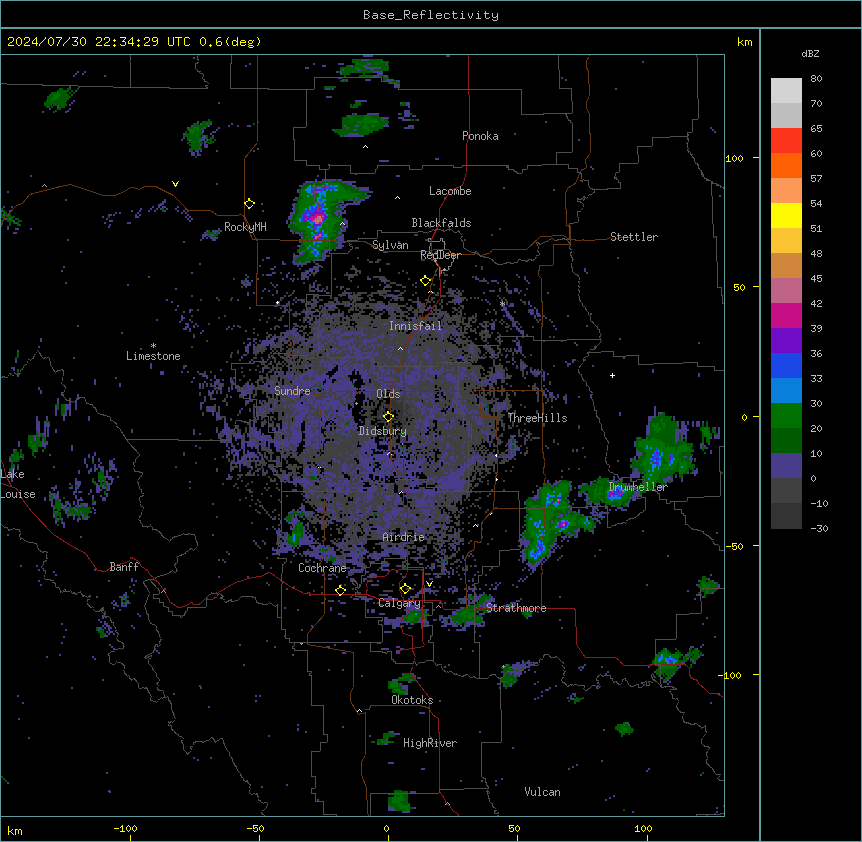Image resolution: width=862 pixels, height=842 pixels.
Task: Select the slate indigo swatch between 10 and 0
Action: pyautogui.click(x=786, y=466)
